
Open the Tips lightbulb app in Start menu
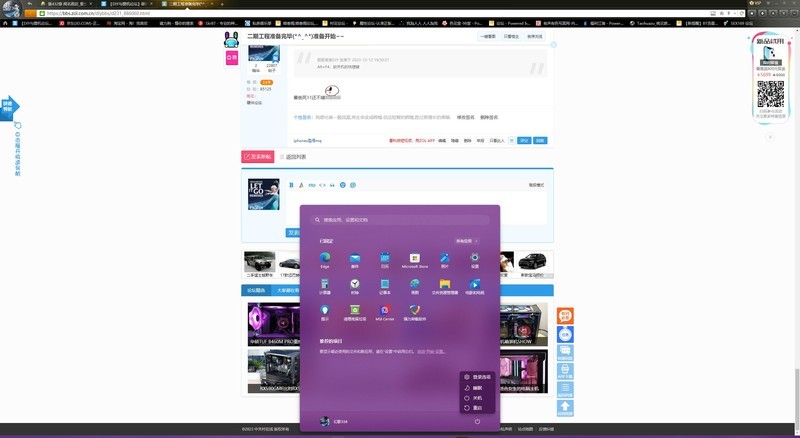click(x=325, y=312)
